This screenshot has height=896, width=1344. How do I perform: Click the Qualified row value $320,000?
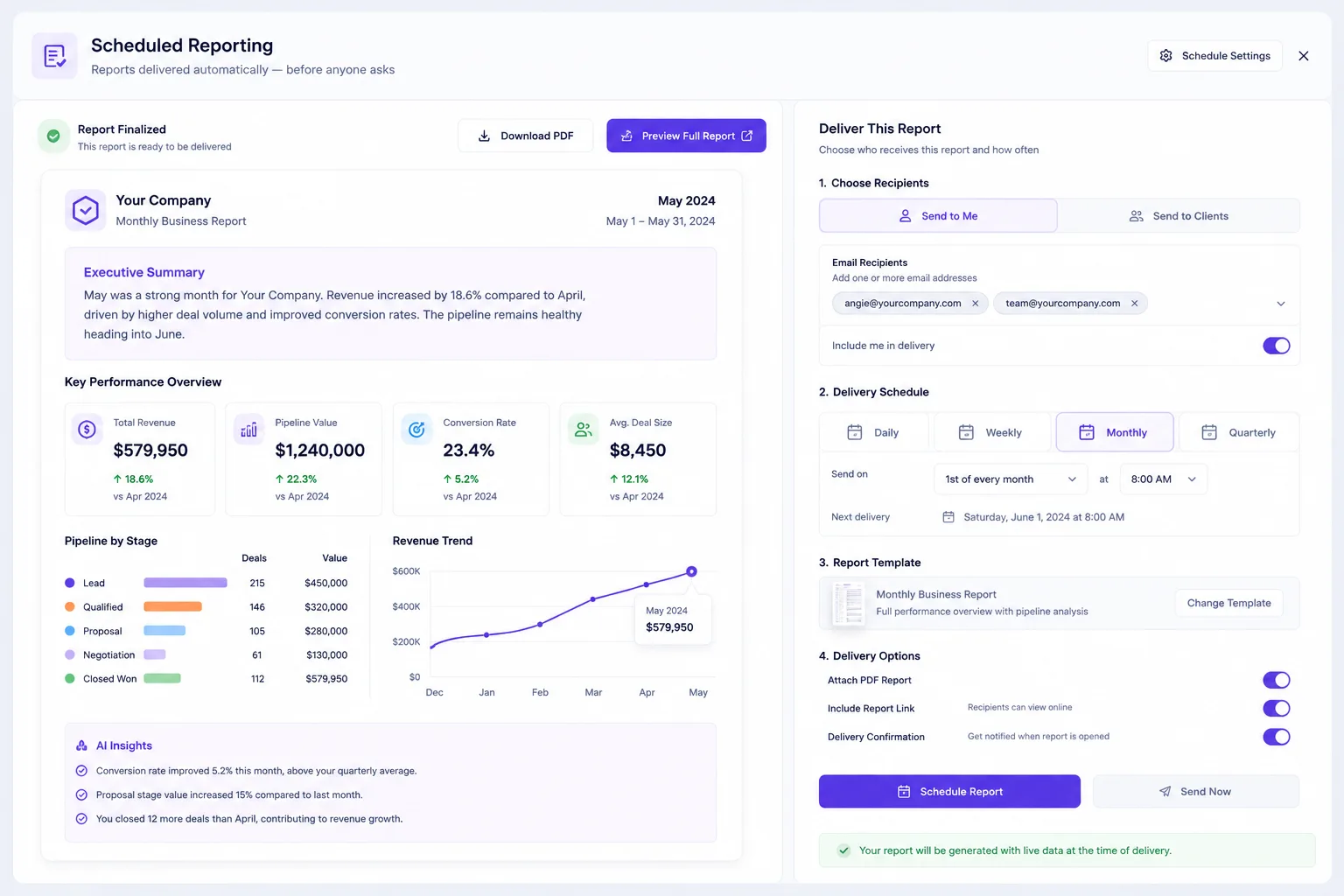click(x=326, y=606)
